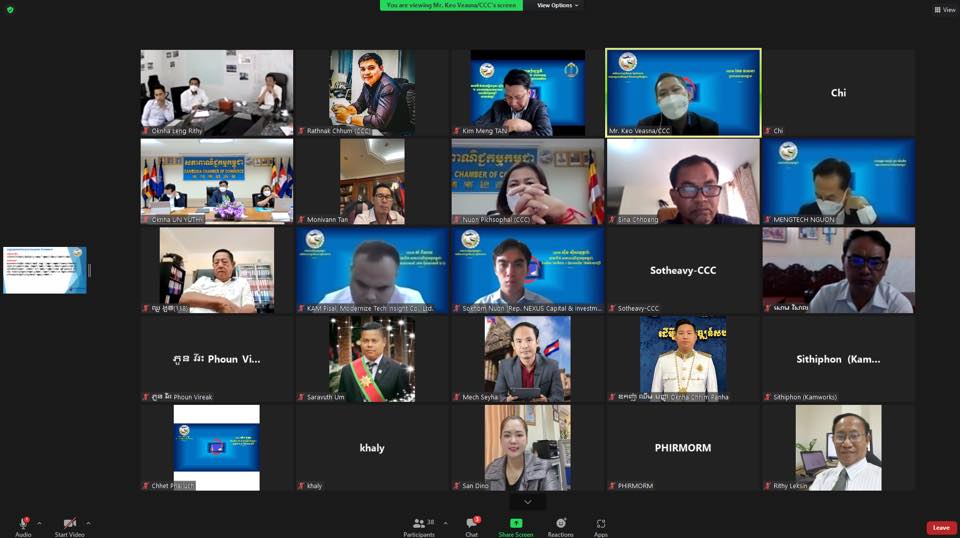Open the Participants panel

pyautogui.click(x=419, y=524)
